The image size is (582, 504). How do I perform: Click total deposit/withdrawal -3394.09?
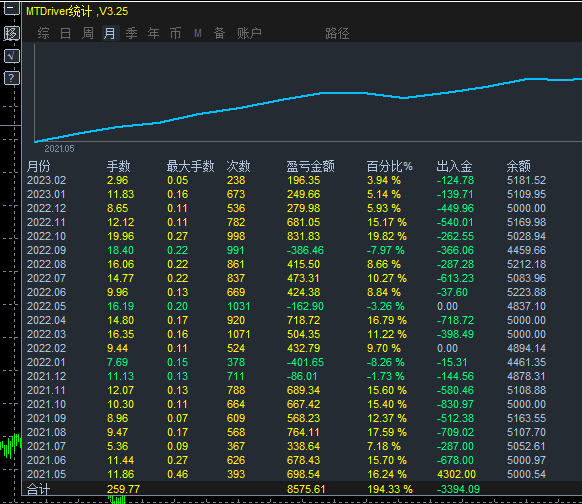(x=458, y=490)
